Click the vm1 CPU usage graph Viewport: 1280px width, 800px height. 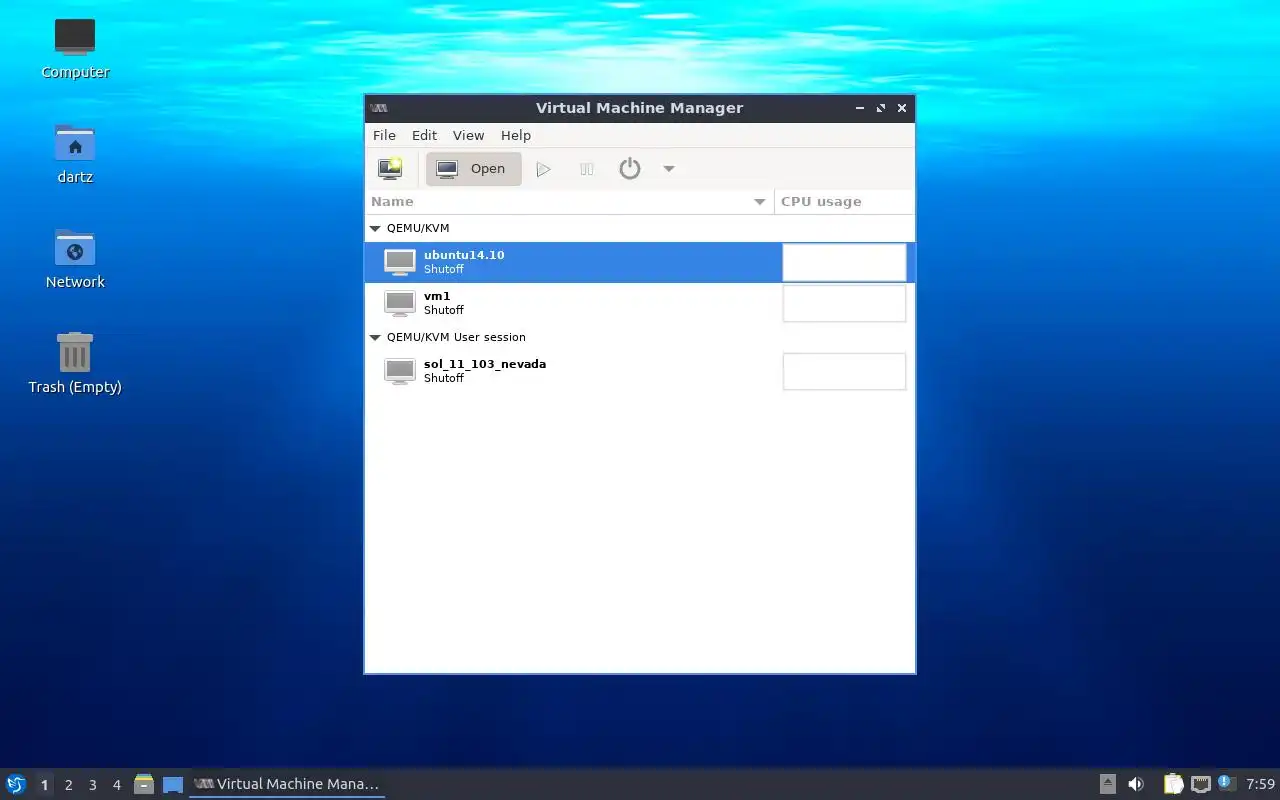(844, 303)
